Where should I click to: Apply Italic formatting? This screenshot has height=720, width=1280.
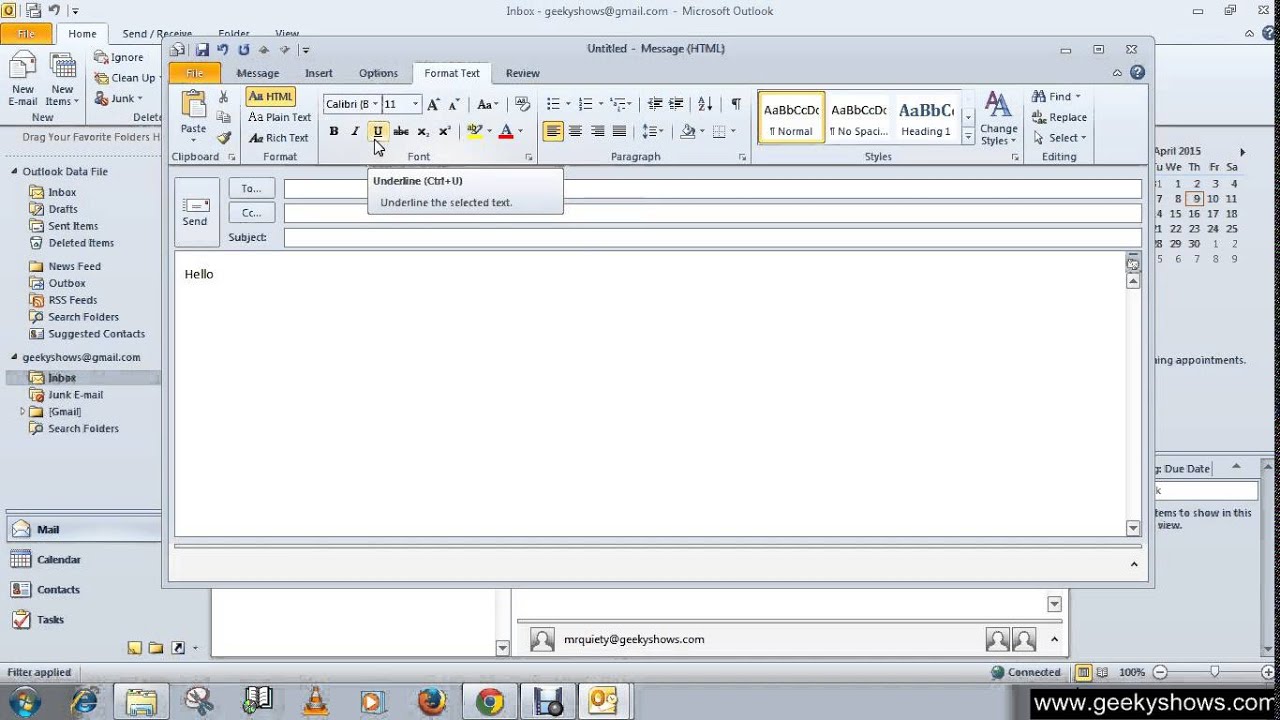click(x=354, y=131)
